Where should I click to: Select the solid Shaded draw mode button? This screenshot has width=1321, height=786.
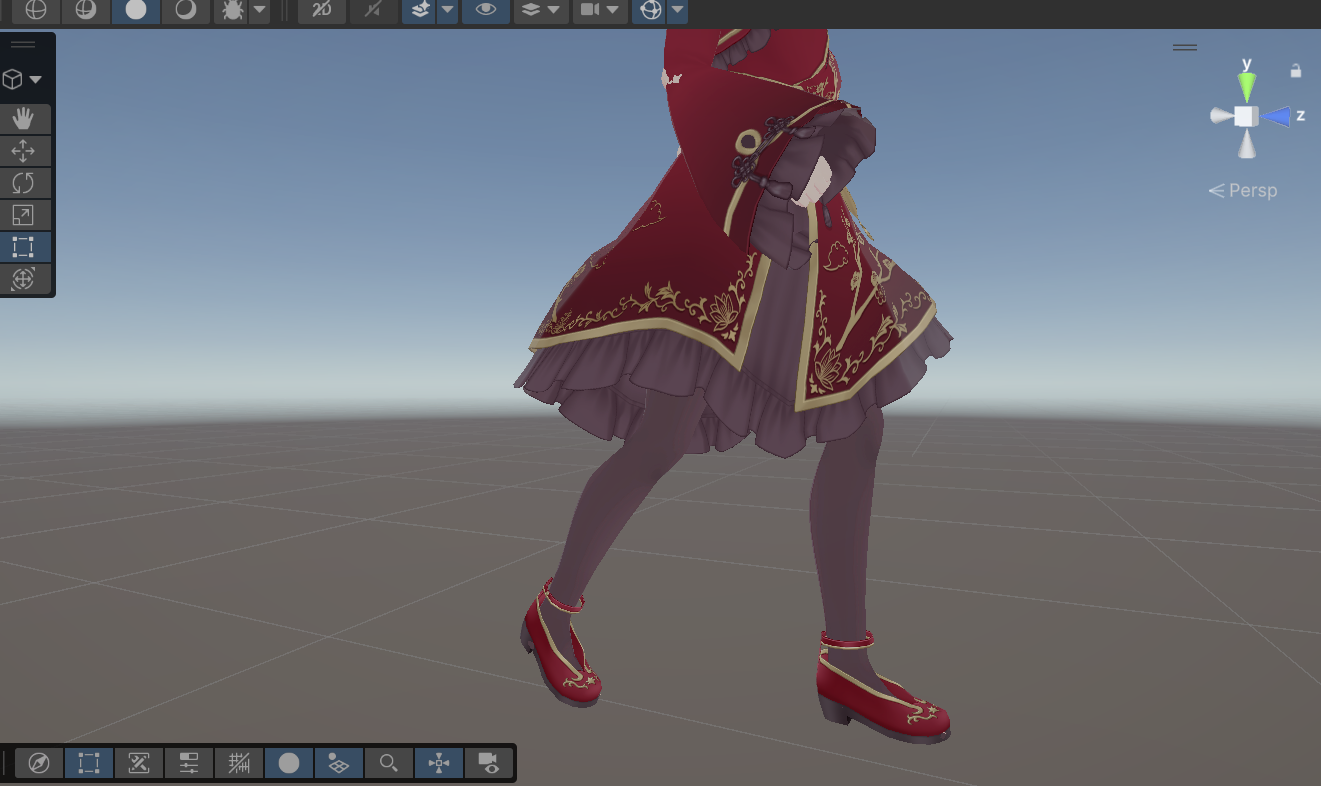[x=136, y=10]
